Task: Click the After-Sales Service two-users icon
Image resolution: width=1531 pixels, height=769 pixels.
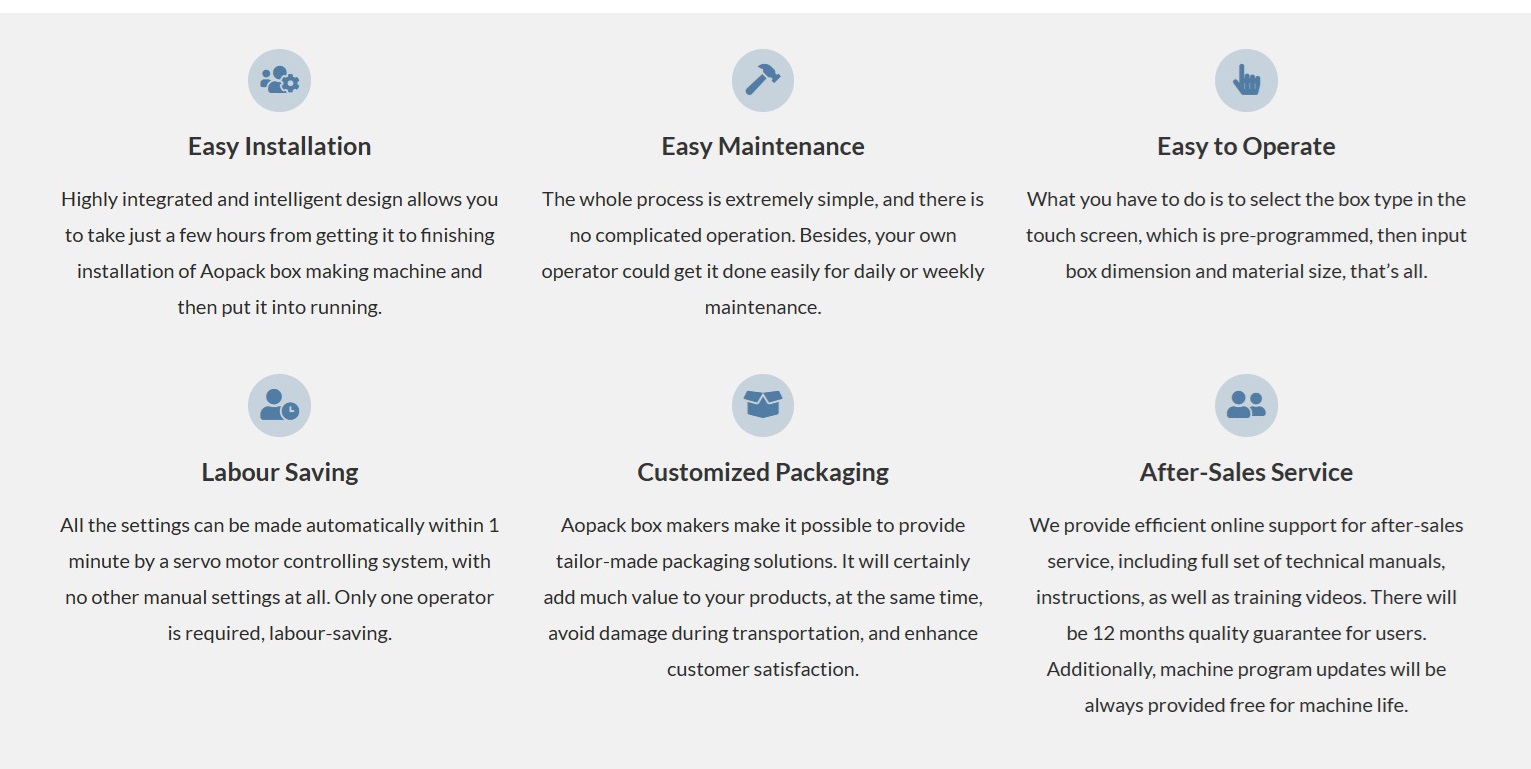Action: point(1246,405)
